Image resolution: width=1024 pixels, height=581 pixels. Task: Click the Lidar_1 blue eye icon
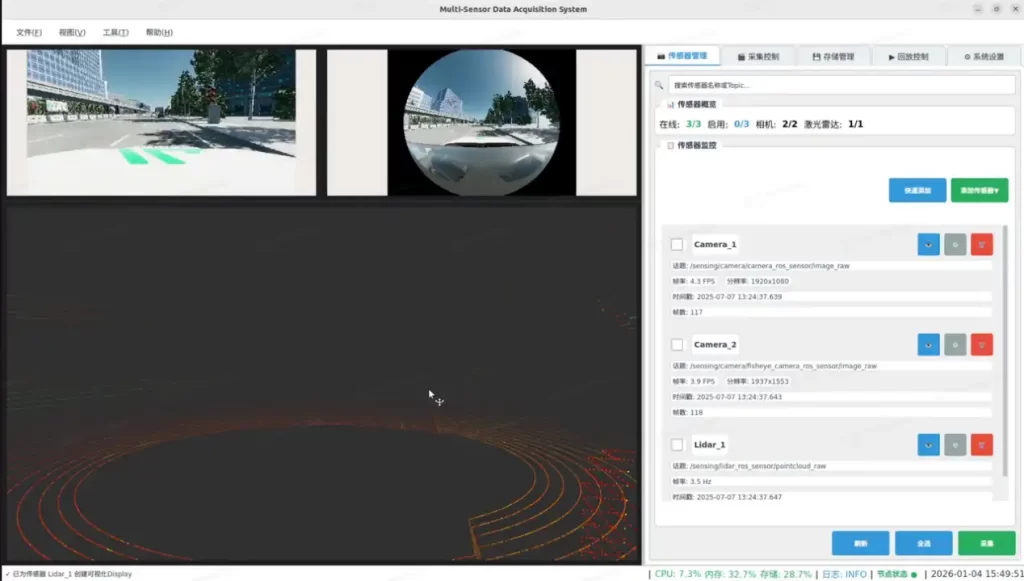pos(928,444)
